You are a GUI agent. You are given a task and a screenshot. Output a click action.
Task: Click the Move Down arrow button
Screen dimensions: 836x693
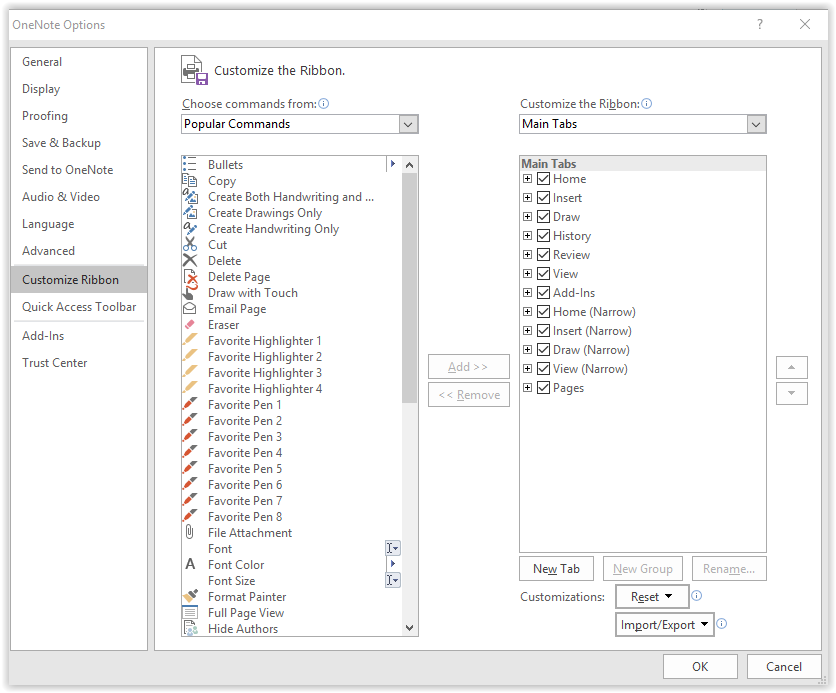[x=792, y=393]
